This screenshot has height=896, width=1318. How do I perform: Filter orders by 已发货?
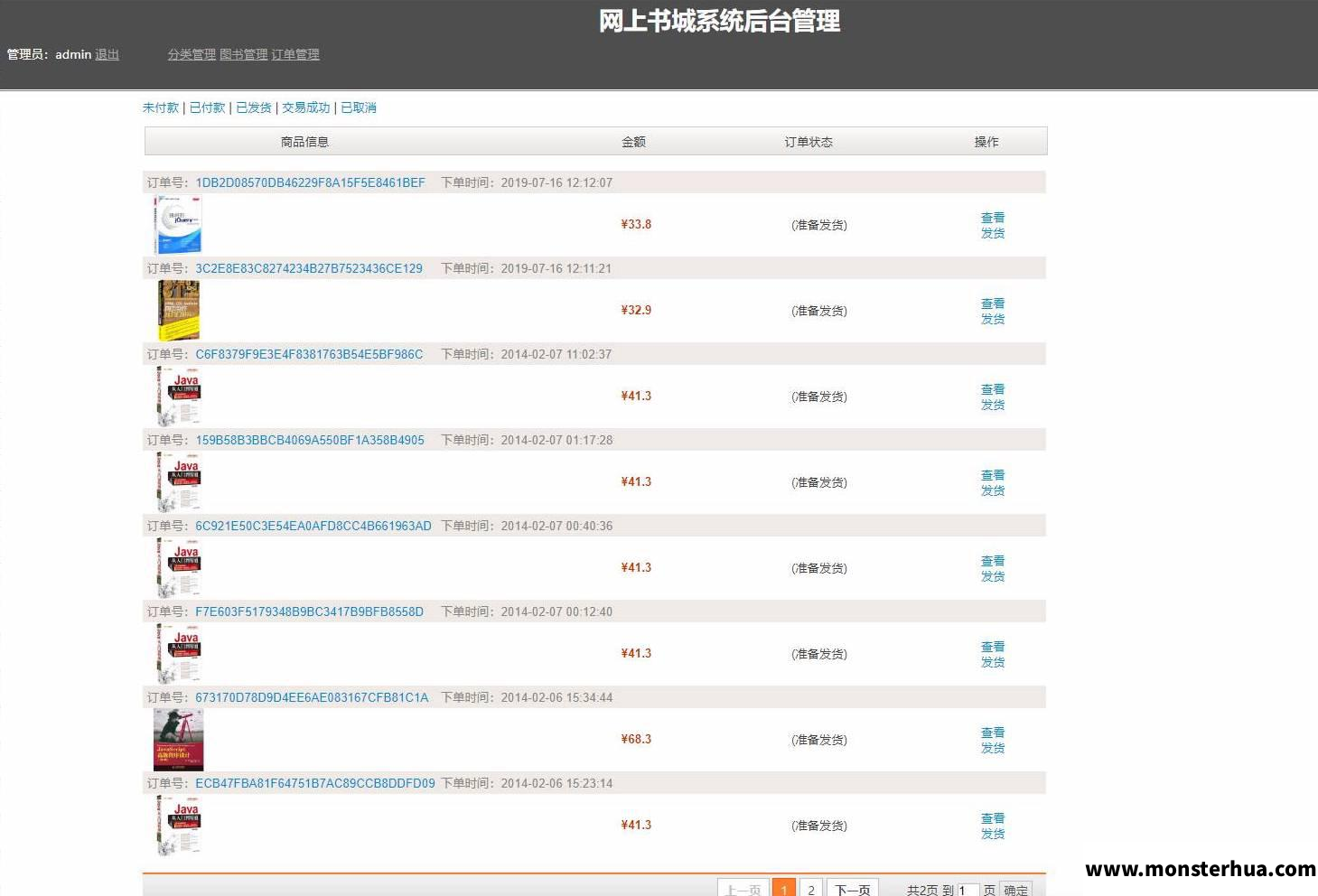(x=254, y=107)
